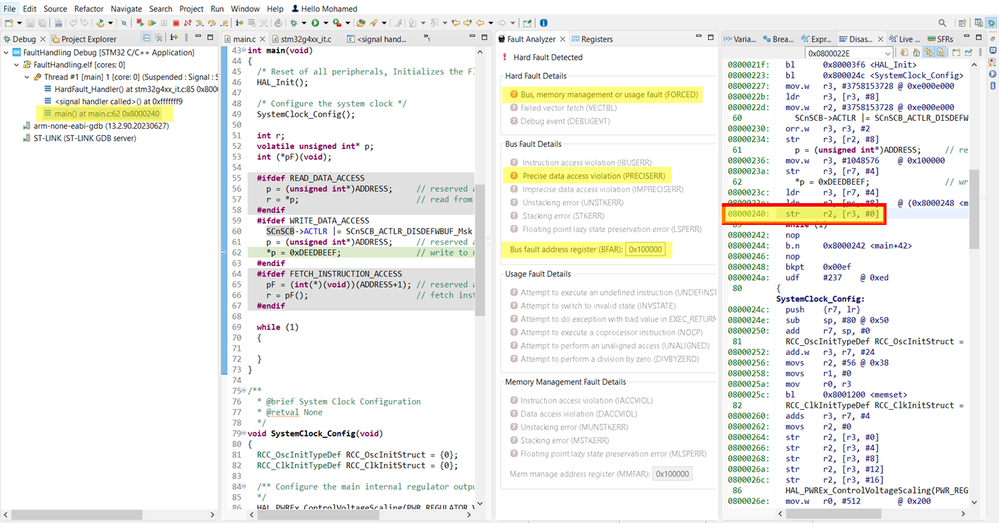
Task: Switch to stm32g4xx_it.c editor tab
Action: coord(301,39)
